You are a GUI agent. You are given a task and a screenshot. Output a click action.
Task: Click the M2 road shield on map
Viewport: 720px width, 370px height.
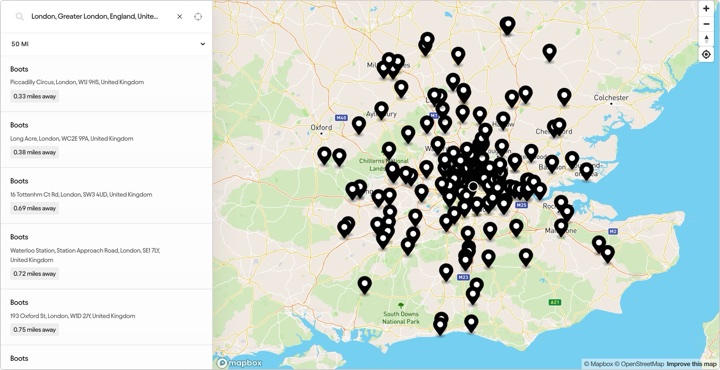click(613, 230)
